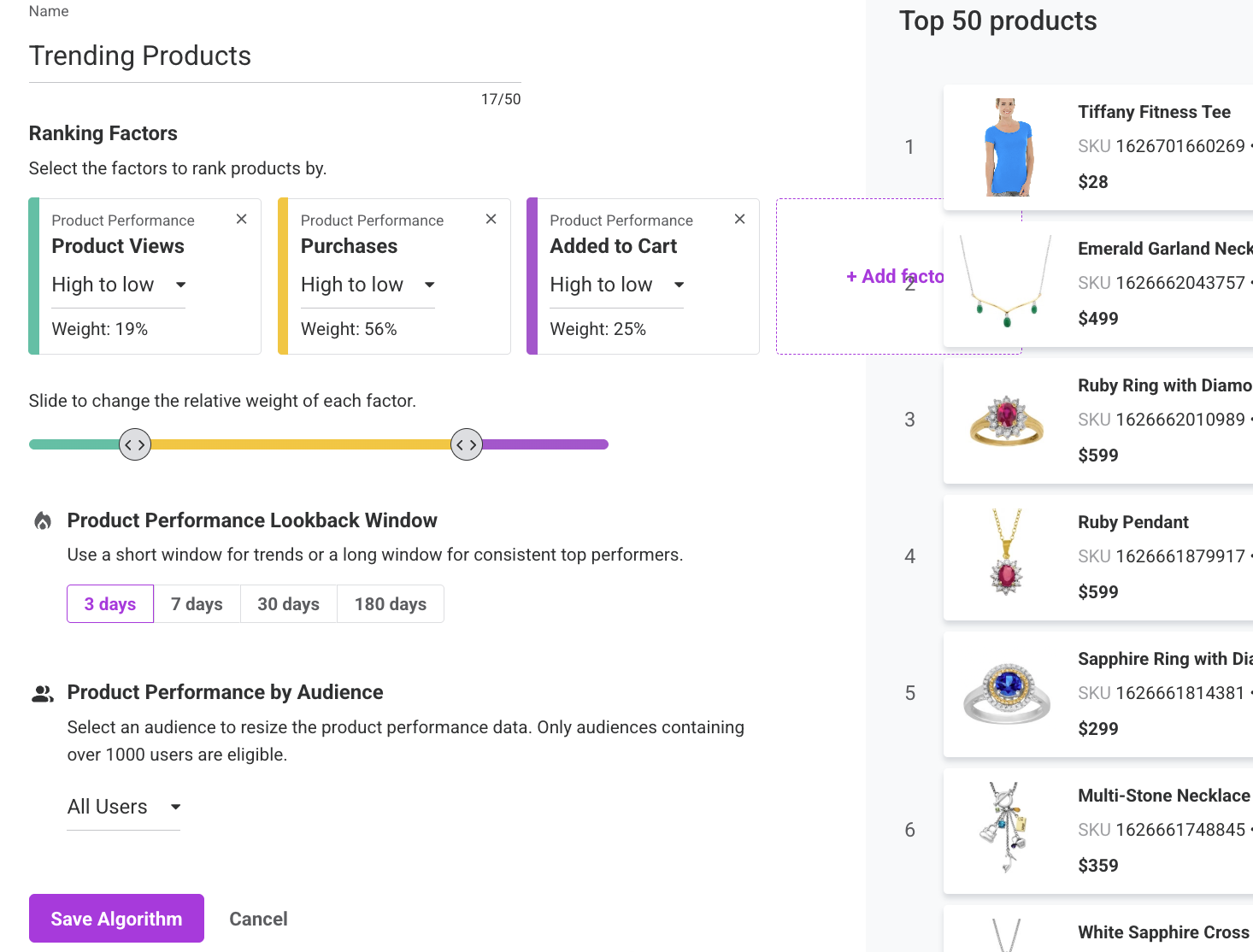Remove the Purchases ranking factor
Screen dimensions: 1253x952
pyautogui.click(x=491, y=220)
